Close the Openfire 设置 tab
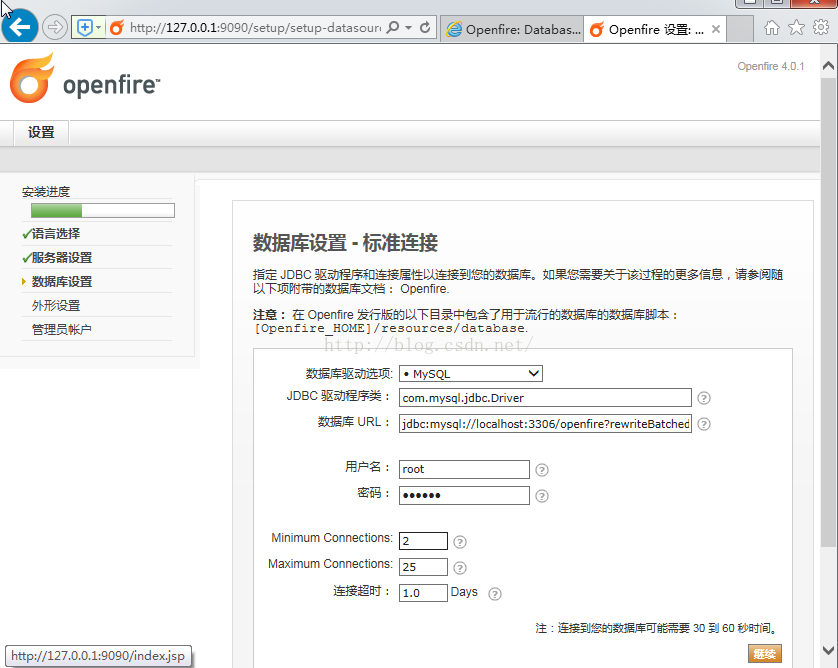This screenshot has height=668, width=838. pyautogui.click(x=716, y=29)
